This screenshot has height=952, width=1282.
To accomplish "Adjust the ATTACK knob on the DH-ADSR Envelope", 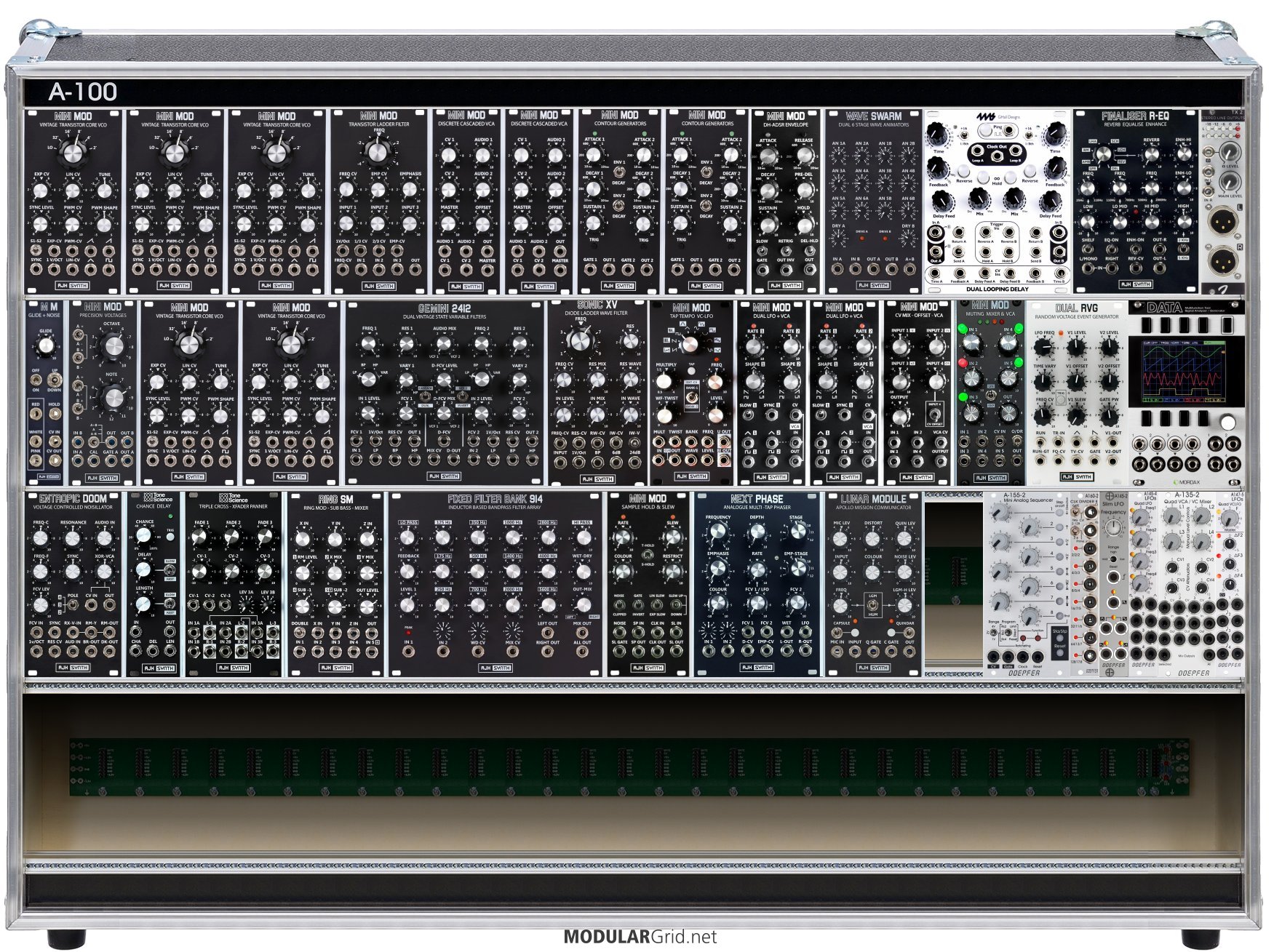I will click(x=768, y=156).
